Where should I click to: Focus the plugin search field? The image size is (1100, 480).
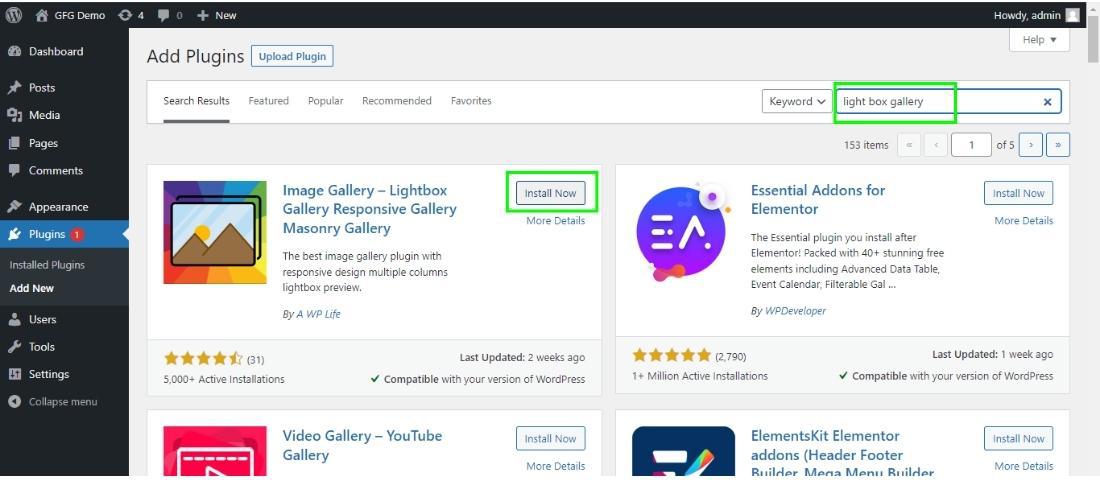tap(948, 101)
